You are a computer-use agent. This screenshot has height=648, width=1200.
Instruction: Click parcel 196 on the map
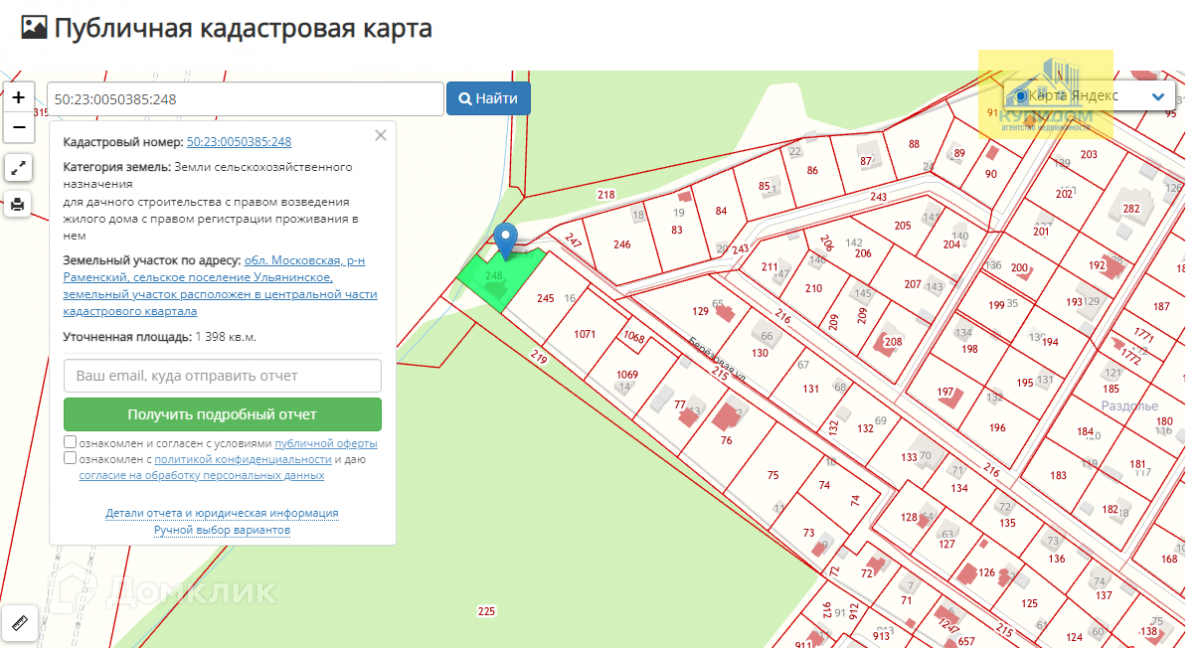tap(997, 428)
